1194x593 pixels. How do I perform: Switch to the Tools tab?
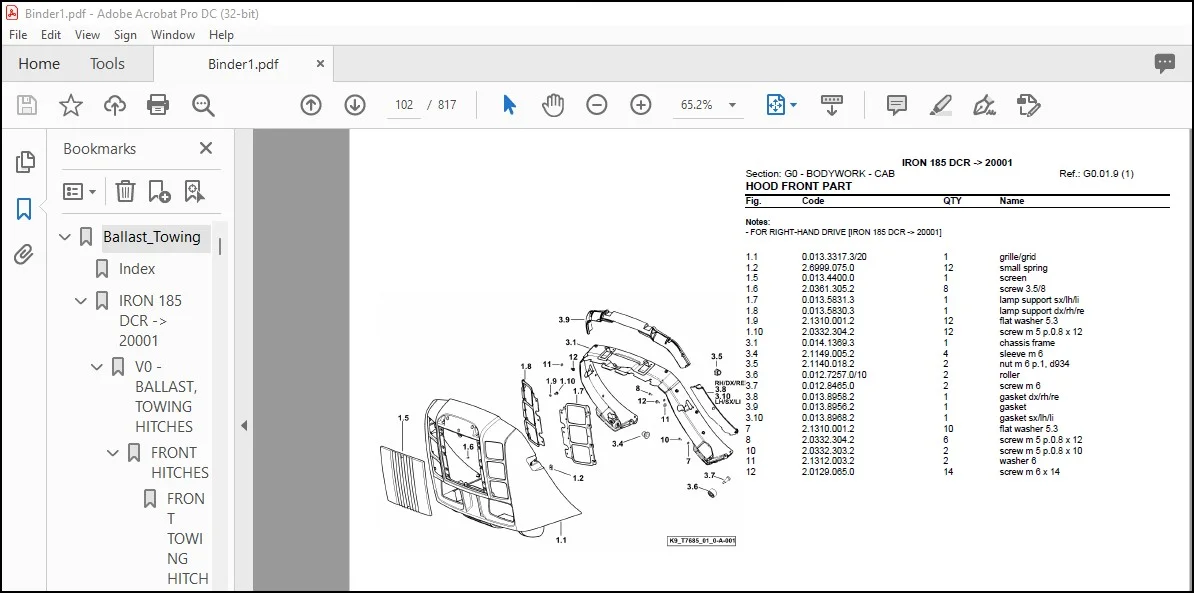pos(107,64)
